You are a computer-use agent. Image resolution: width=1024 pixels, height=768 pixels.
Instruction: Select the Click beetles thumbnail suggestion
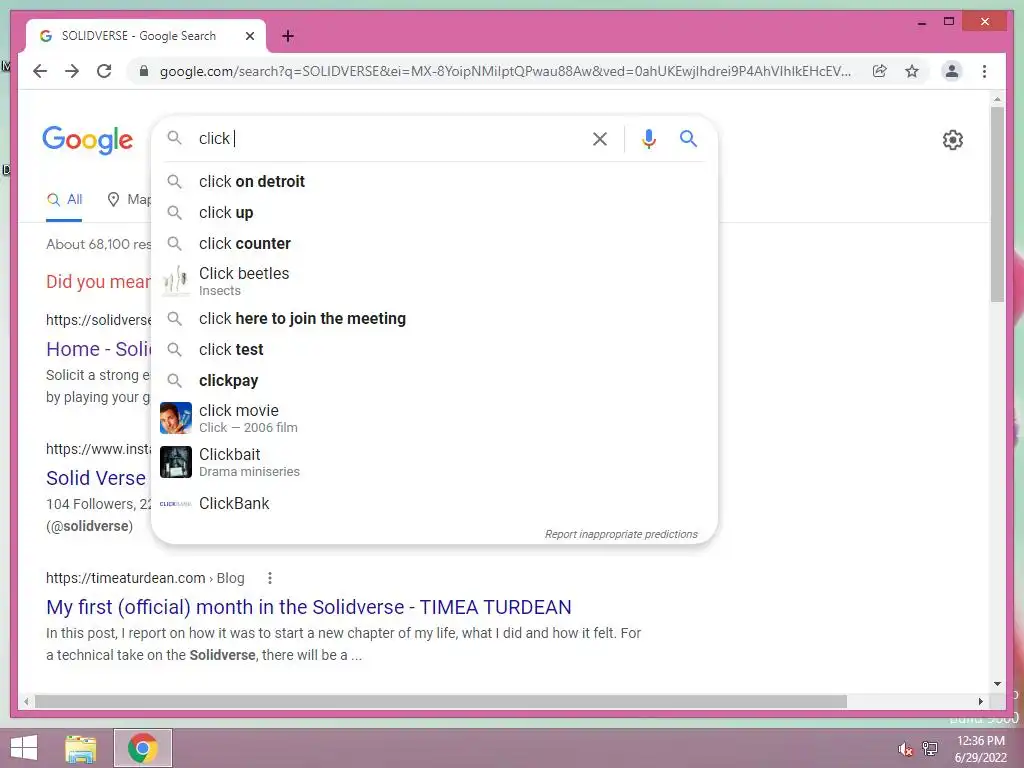[x=176, y=281]
